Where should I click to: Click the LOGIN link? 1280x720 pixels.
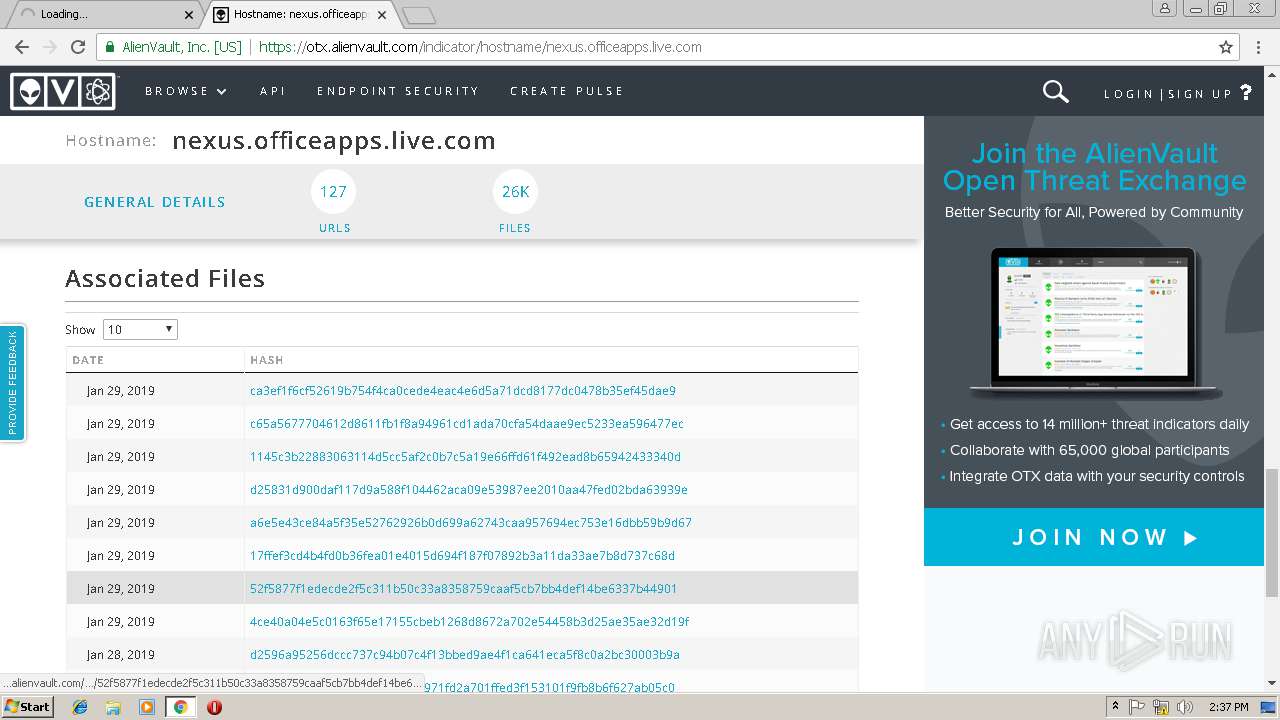(1129, 94)
